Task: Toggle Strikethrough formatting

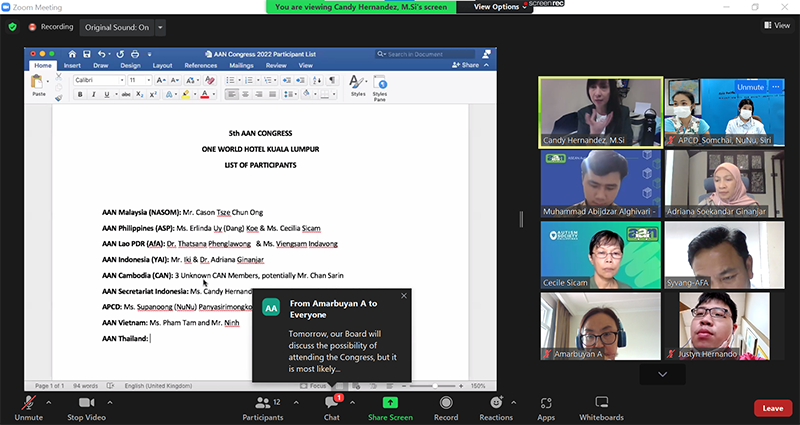Action: point(126,94)
